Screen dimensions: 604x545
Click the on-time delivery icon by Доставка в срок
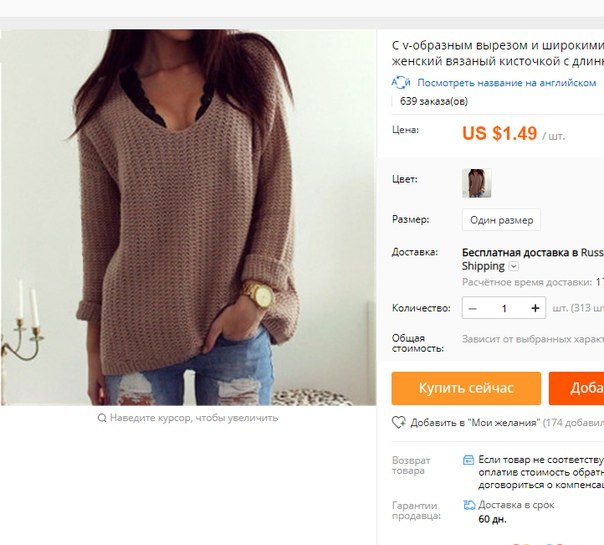[x=469, y=505]
